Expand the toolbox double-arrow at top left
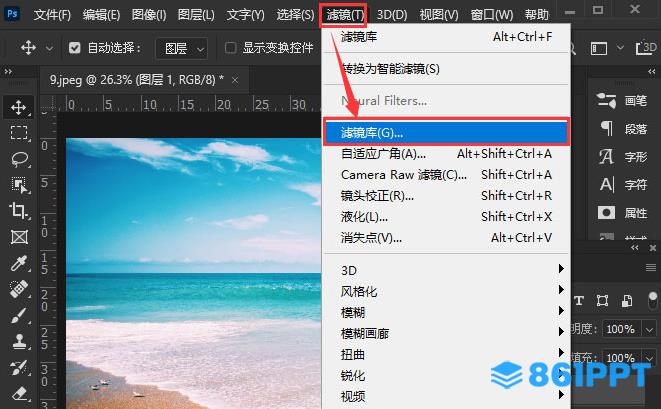 tap(8, 72)
